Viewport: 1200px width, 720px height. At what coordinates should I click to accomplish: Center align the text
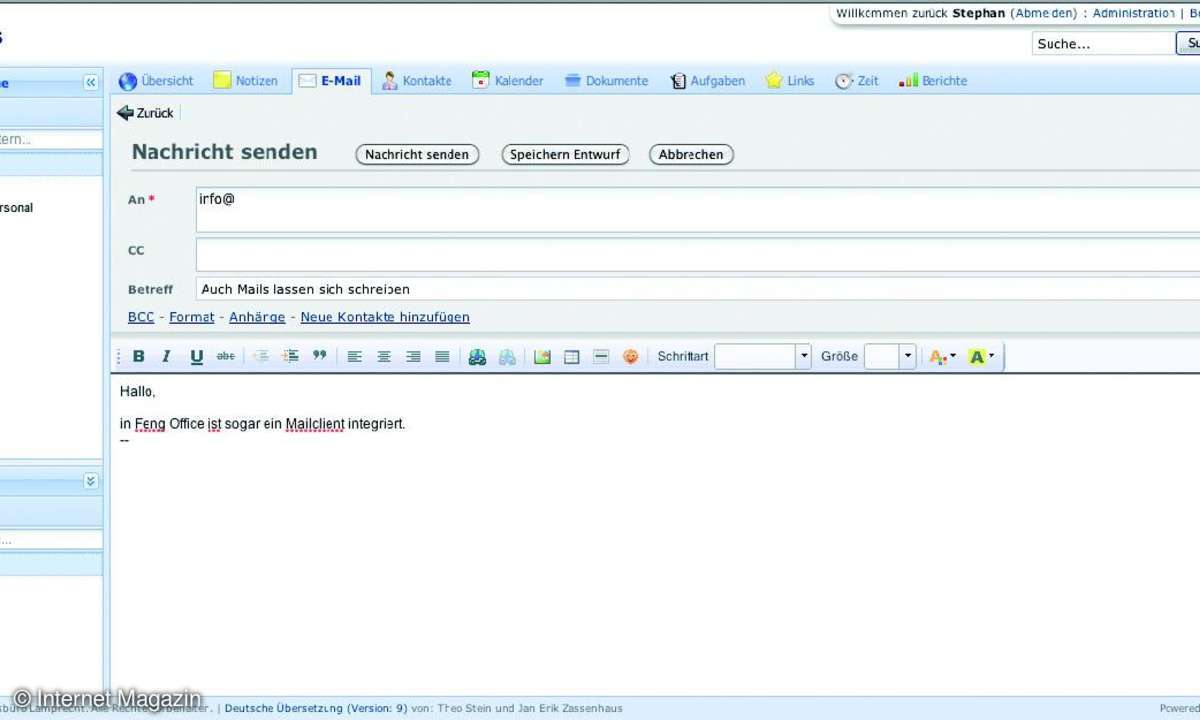pyautogui.click(x=384, y=356)
